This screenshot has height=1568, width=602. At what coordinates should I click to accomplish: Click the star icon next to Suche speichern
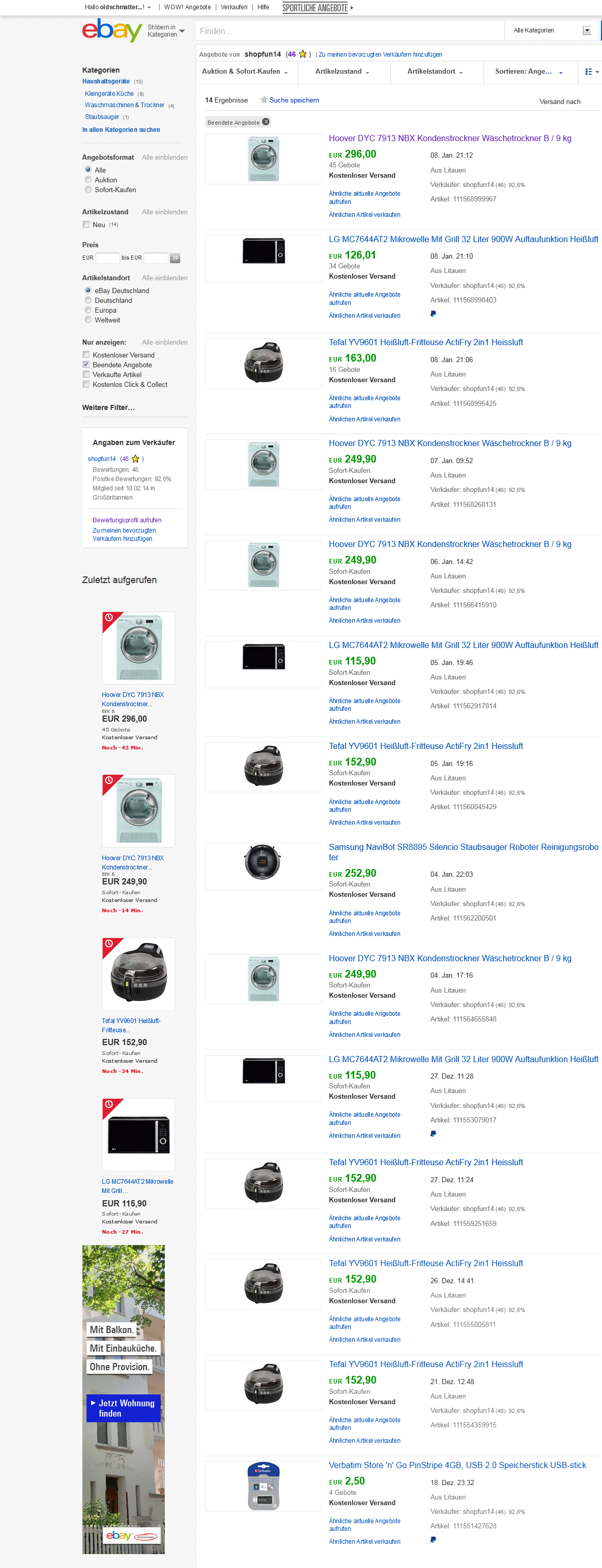pos(264,100)
